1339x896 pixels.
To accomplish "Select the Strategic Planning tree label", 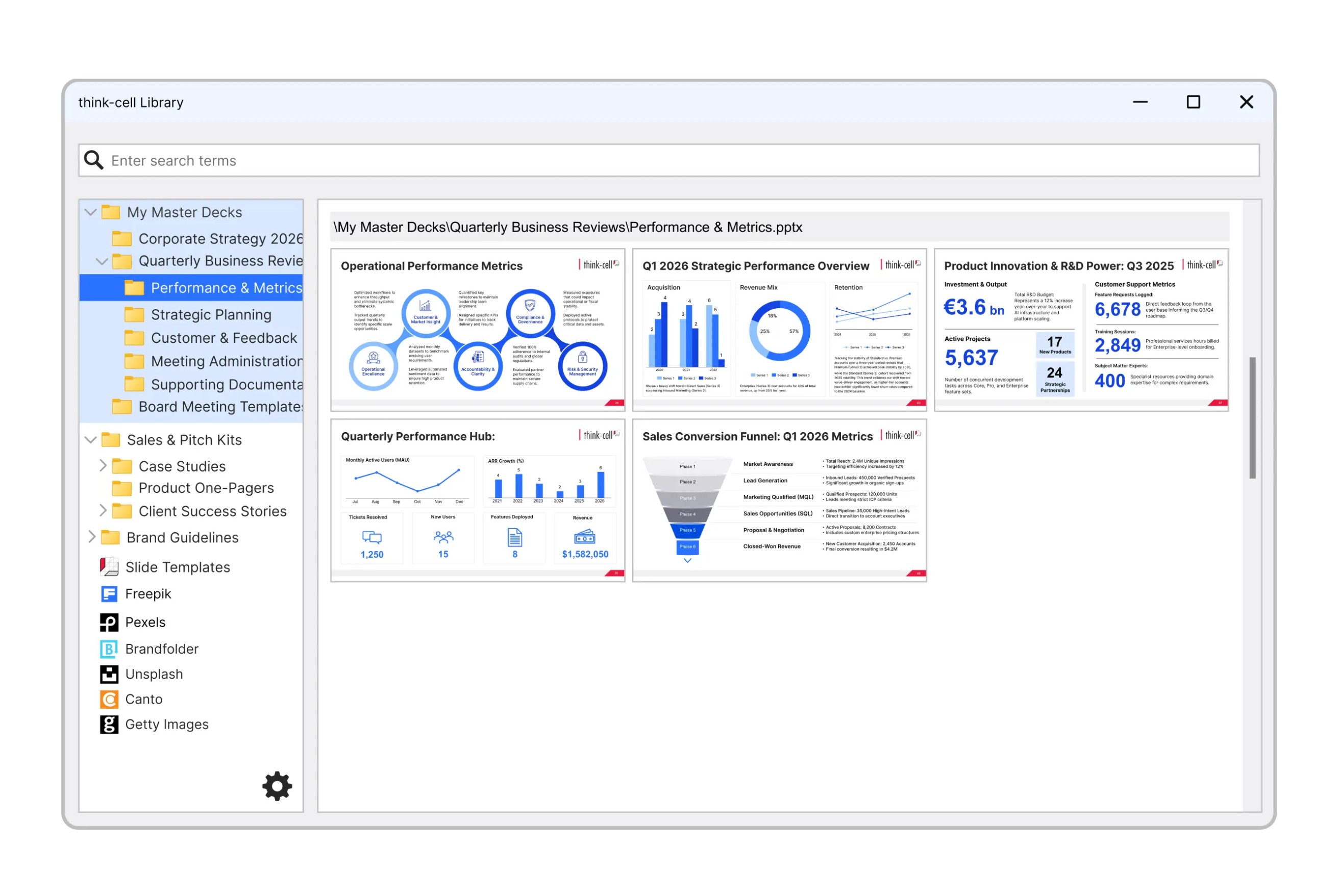I will click(211, 314).
